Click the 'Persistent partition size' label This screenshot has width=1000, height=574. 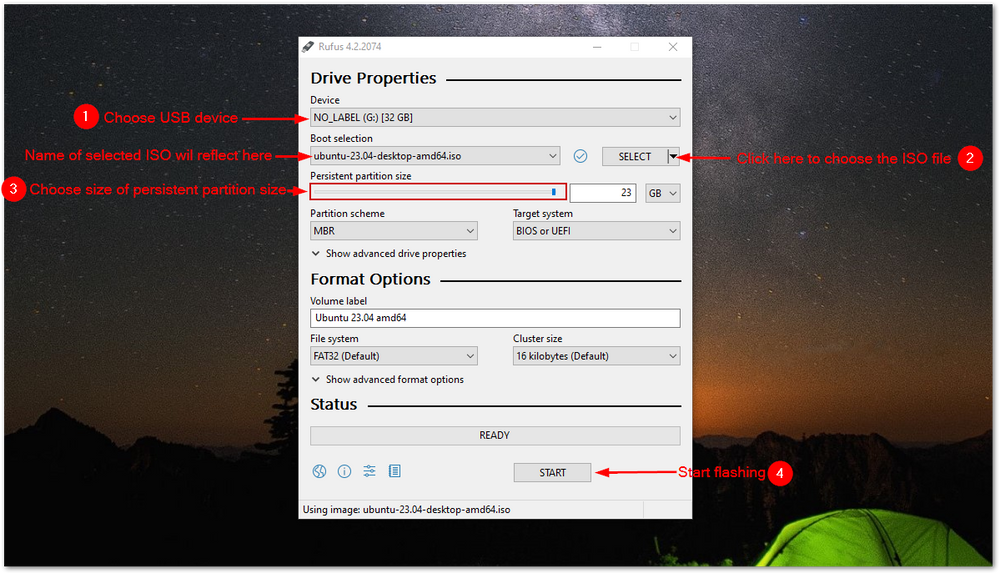pyautogui.click(x=360, y=176)
